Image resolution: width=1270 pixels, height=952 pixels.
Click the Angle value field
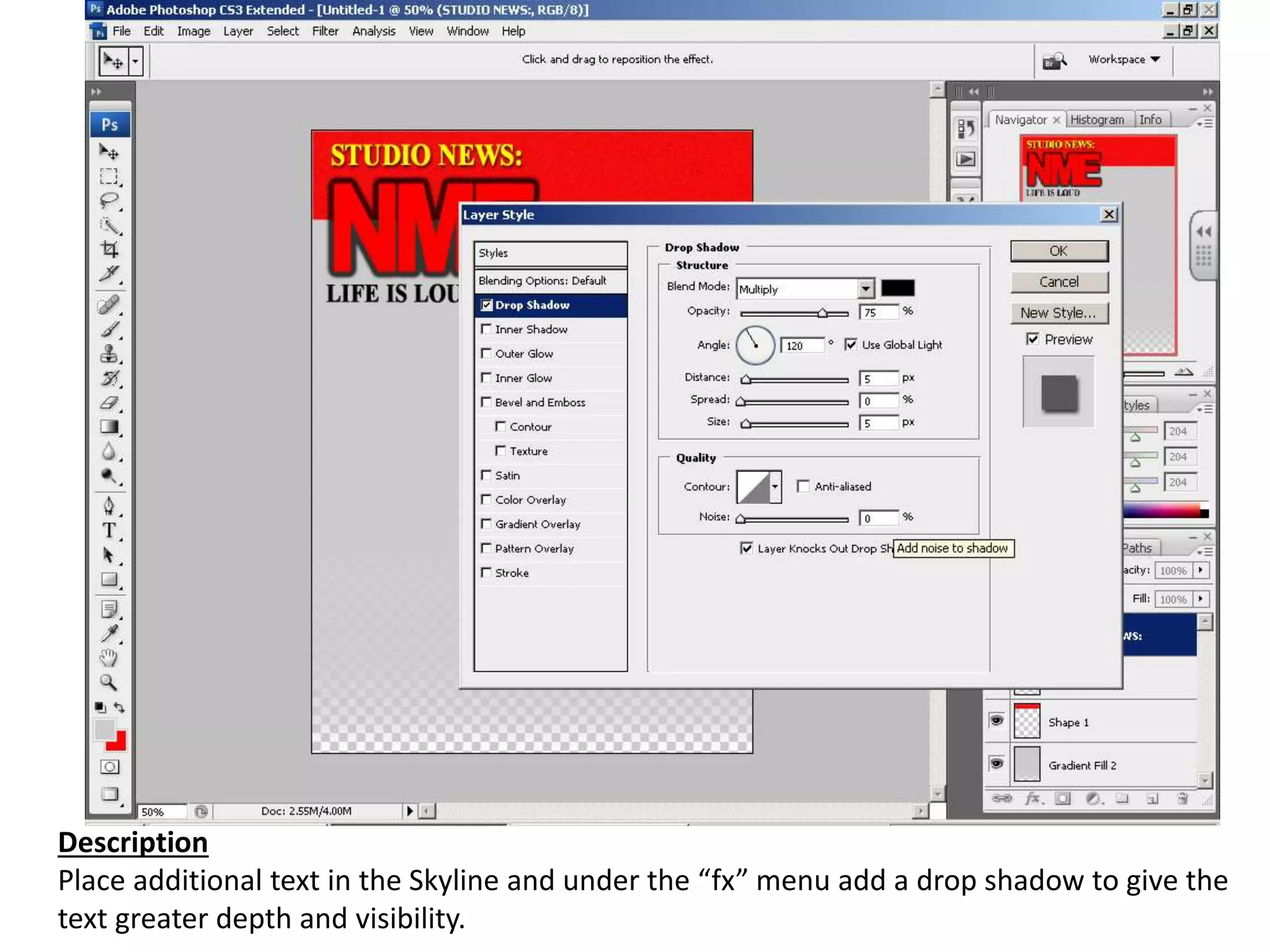(x=802, y=345)
